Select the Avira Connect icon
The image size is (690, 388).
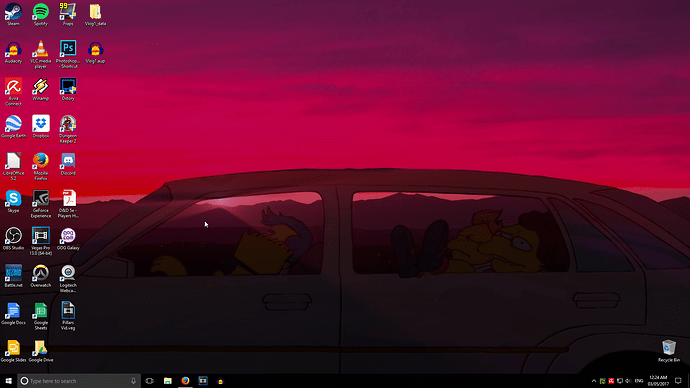13,92
